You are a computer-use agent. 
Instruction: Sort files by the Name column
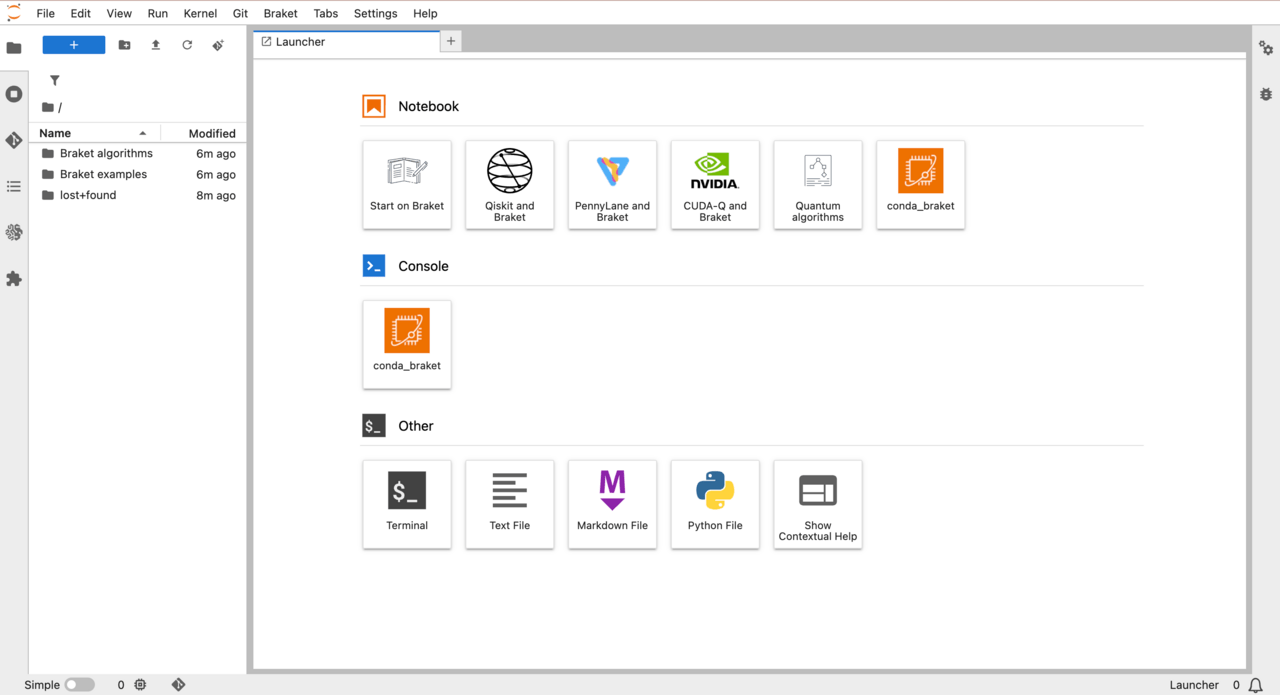click(56, 133)
